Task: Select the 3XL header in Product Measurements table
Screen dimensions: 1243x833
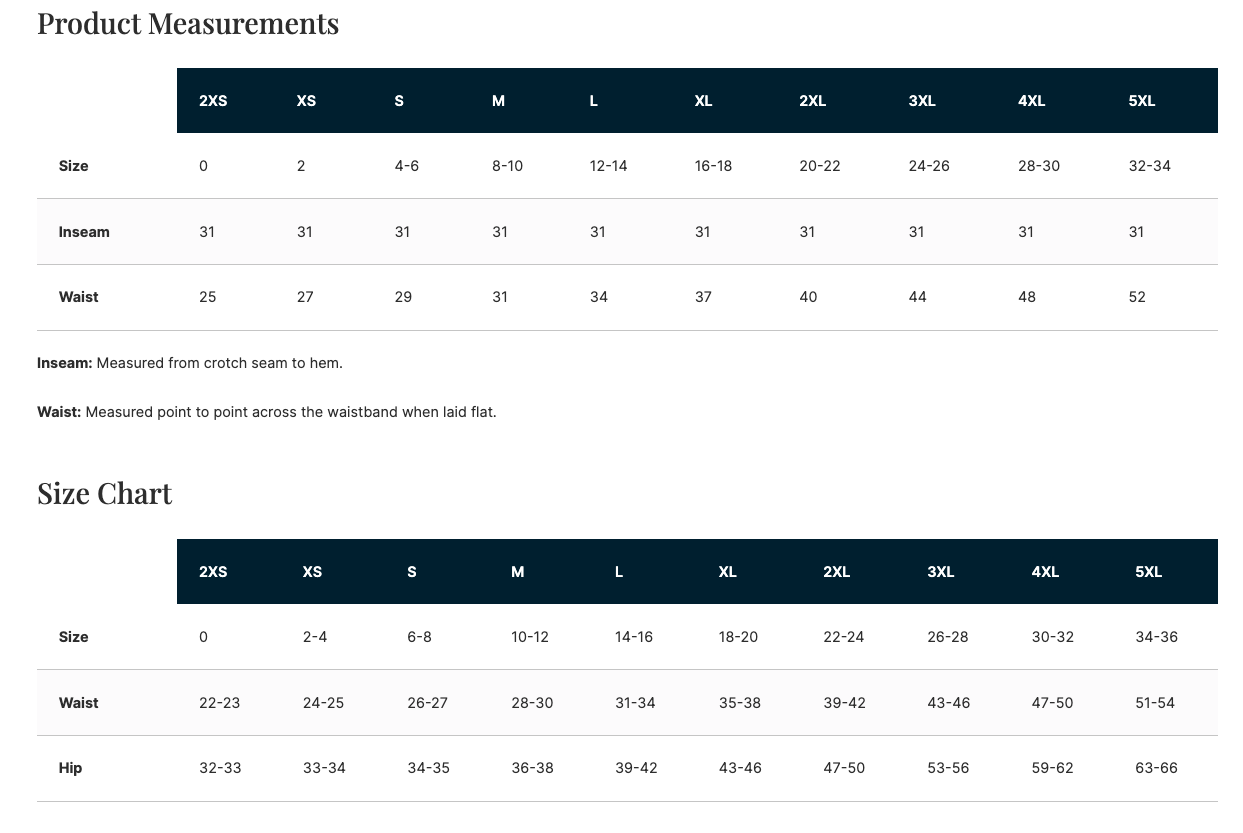Action: (x=921, y=101)
